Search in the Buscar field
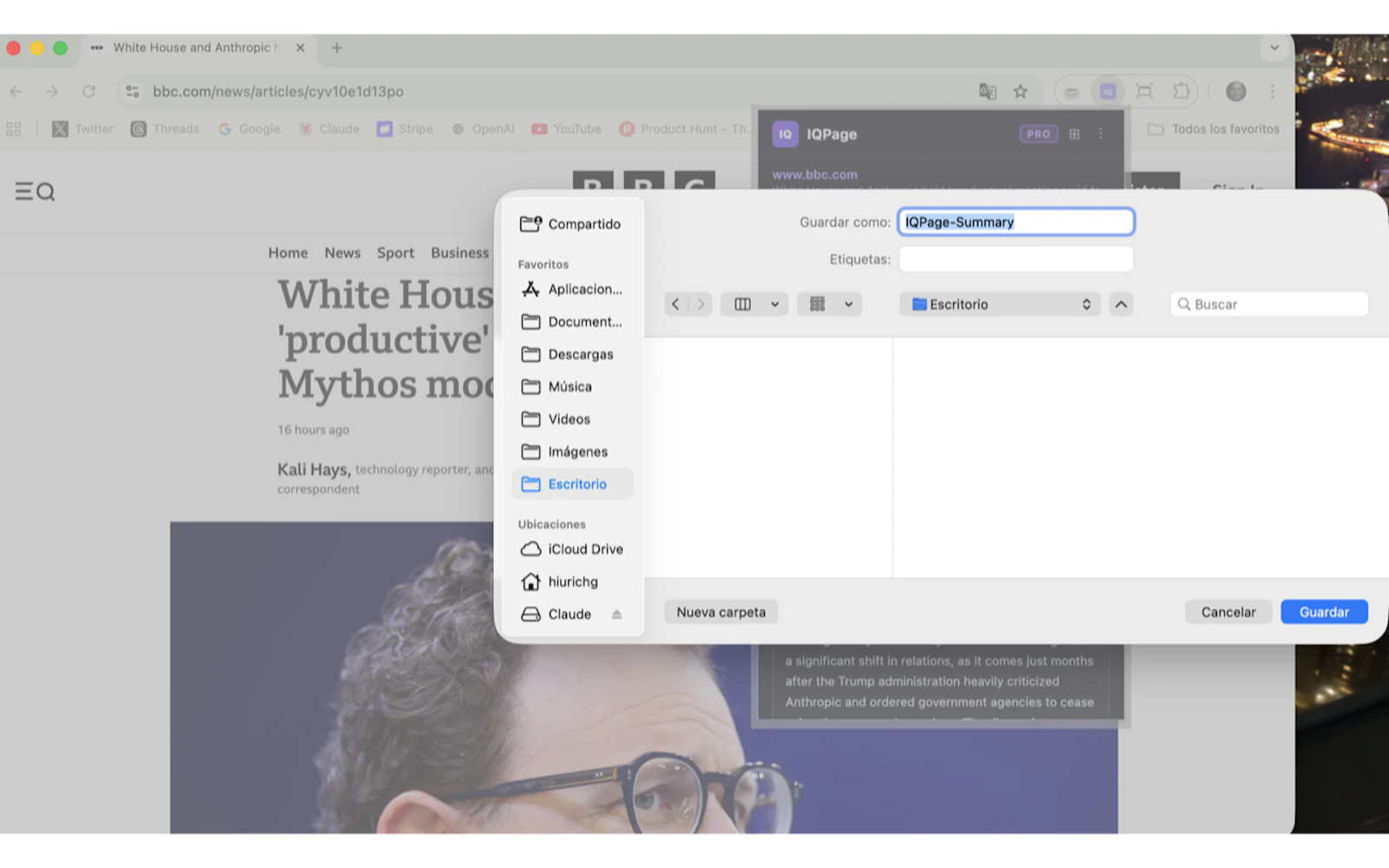This screenshot has height=868, width=1389. click(x=1269, y=305)
